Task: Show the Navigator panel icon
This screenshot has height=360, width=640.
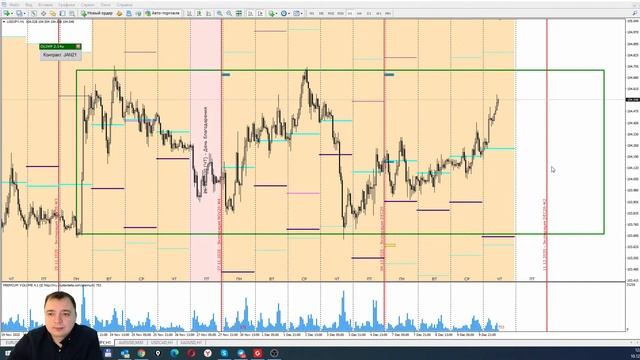Action: click(53, 13)
